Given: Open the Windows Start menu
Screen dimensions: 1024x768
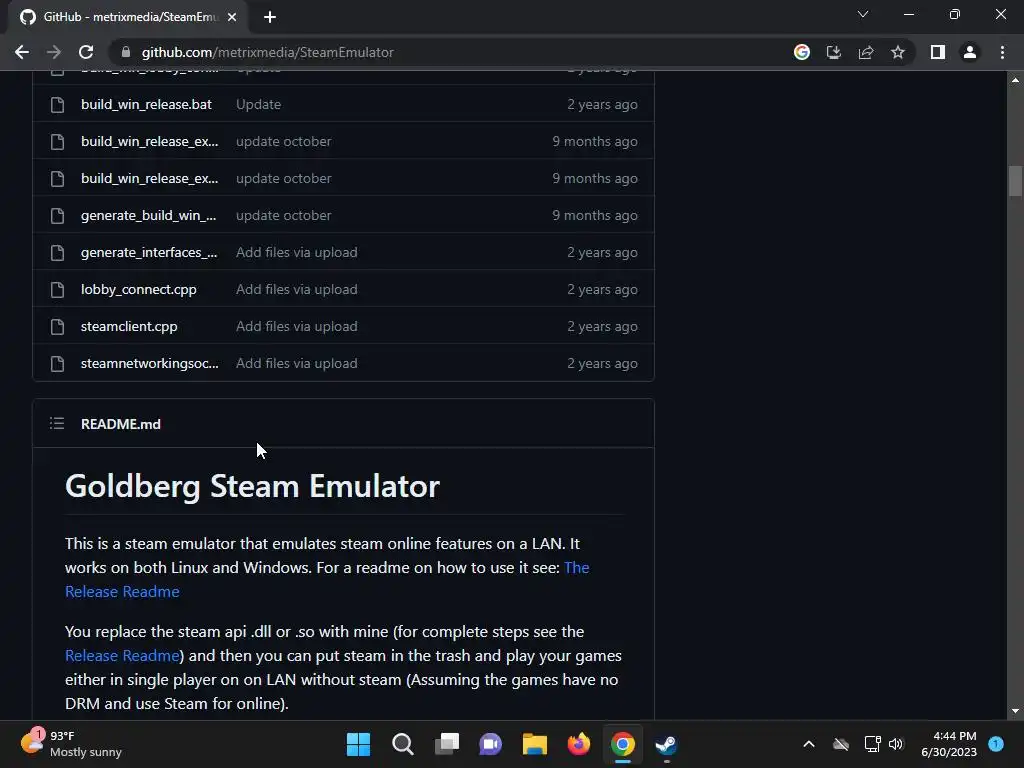Looking at the screenshot, I should [x=358, y=744].
